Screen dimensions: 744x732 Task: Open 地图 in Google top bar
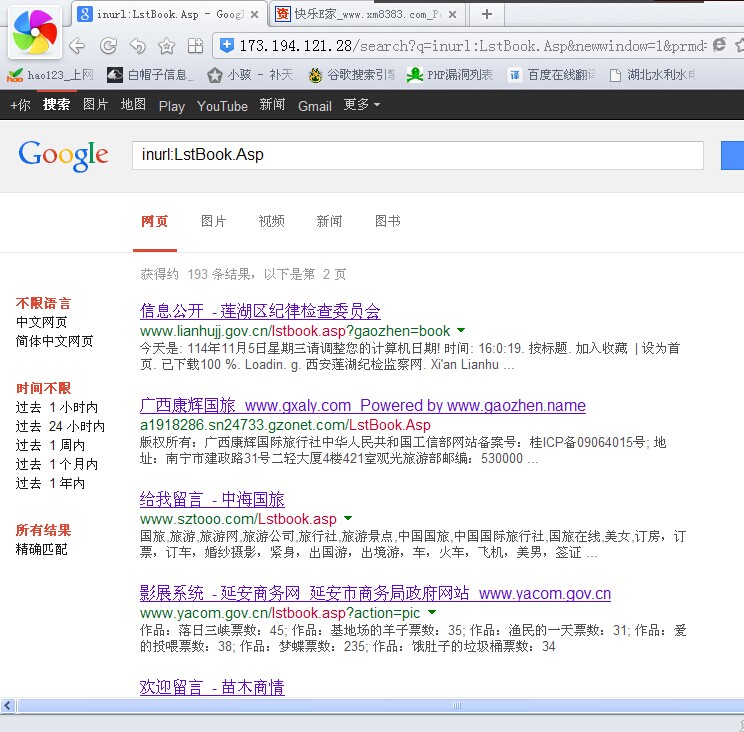pos(133,104)
